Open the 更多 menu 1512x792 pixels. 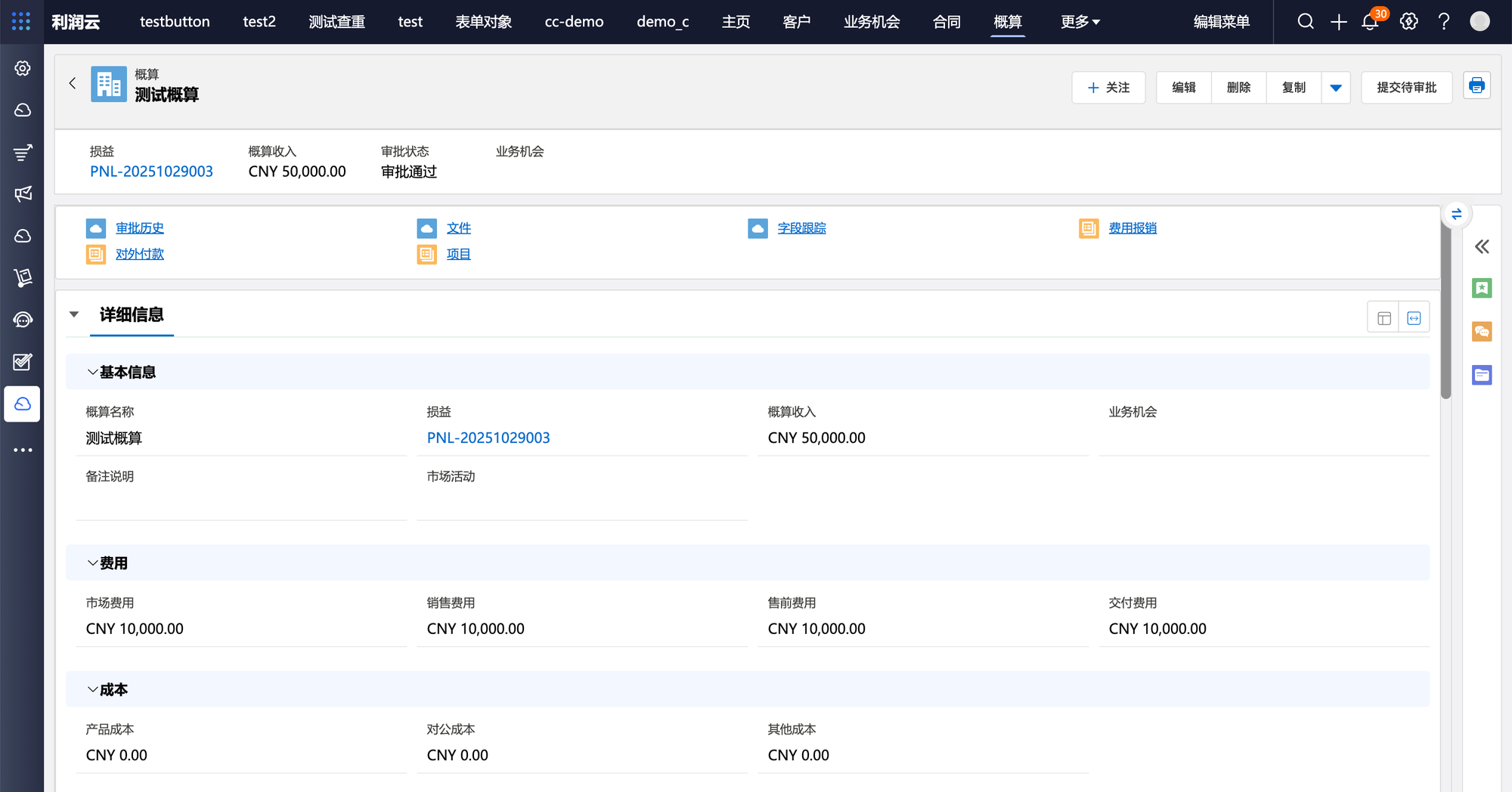tap(1080, 22)
